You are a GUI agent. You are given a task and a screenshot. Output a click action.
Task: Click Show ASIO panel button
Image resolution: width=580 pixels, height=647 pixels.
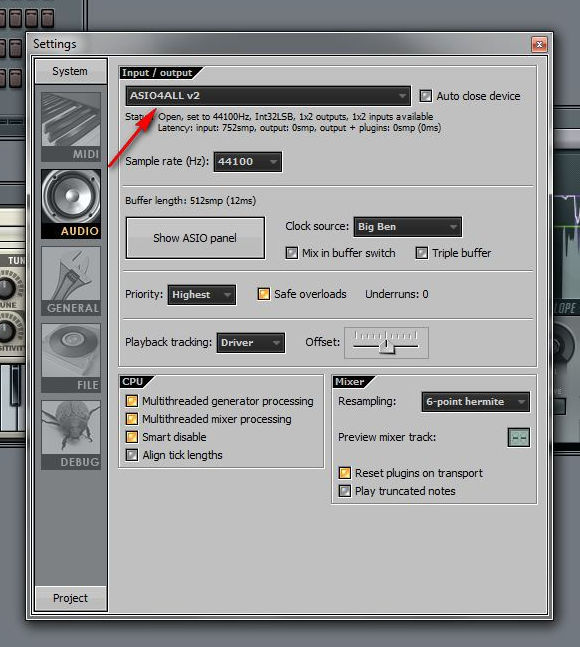[x=195, y=238]
